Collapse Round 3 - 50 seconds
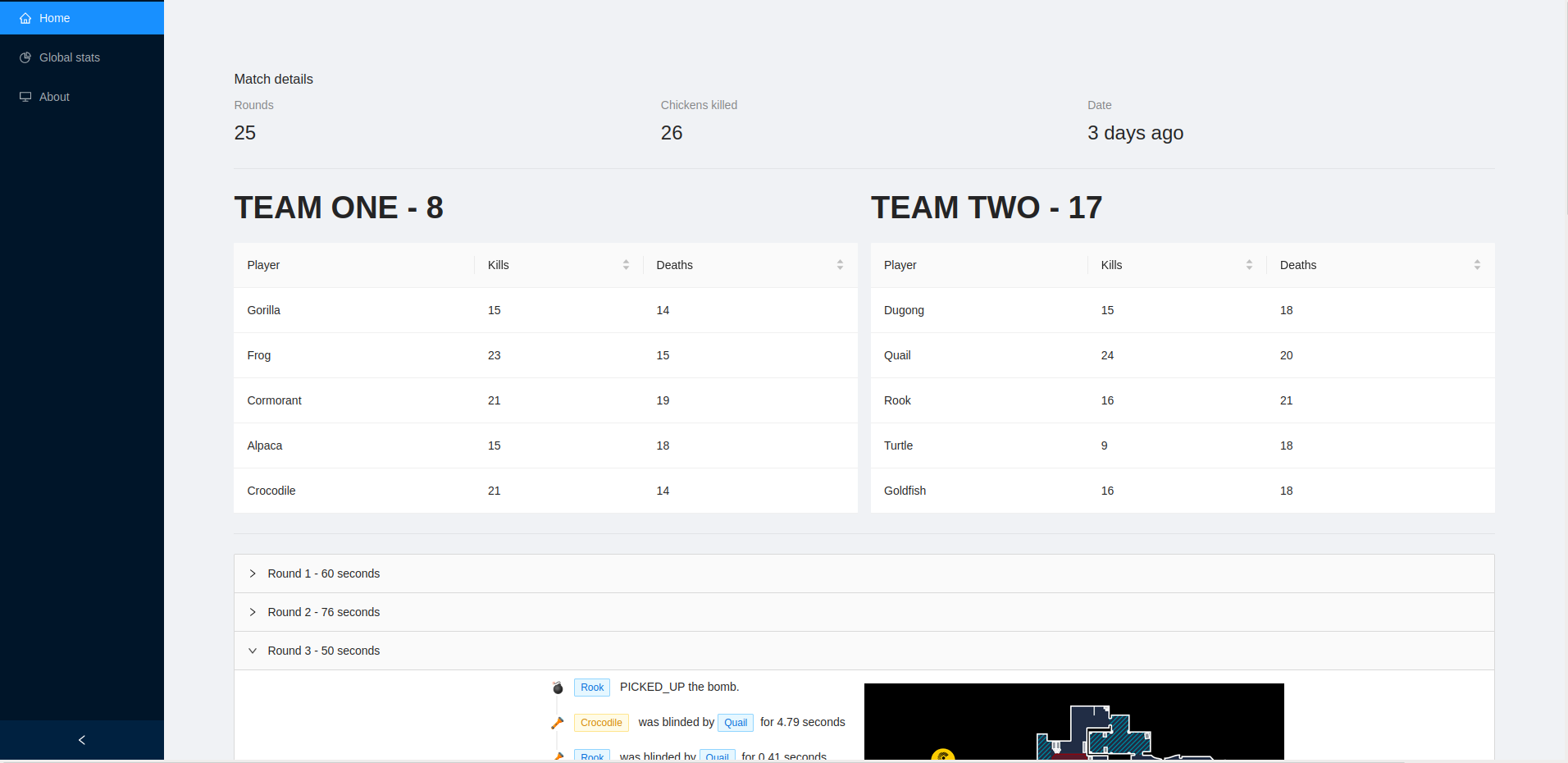 click(864, 651)
